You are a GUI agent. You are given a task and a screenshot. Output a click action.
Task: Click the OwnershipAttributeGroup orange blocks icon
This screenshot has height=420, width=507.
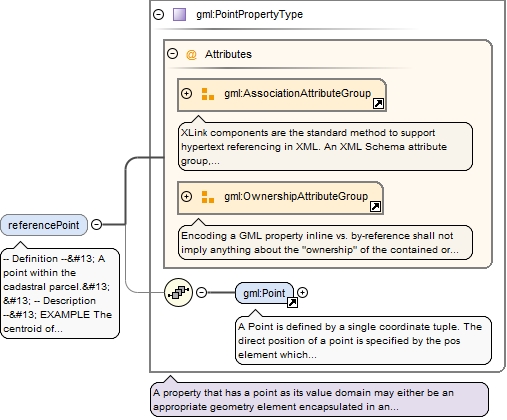pos(208,197)
